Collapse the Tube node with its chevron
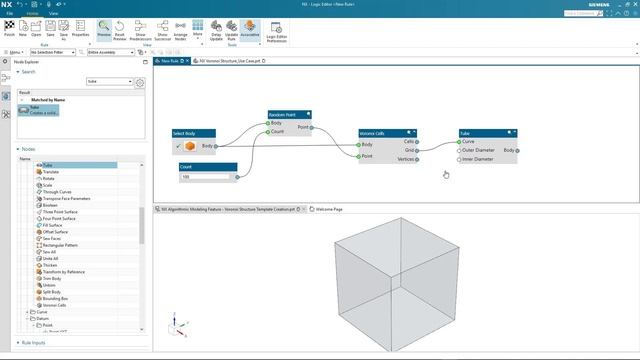Image resolution: width=640 pixels, height=360 pixels. [x=514, y=133]
